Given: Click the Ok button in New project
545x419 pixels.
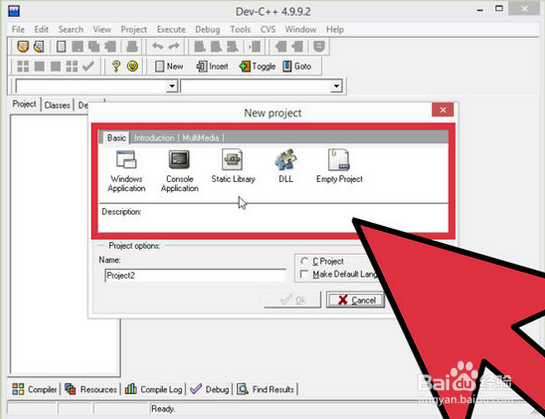Looking at the screenshot, I should pyautogui.click(x=292, y=300).
